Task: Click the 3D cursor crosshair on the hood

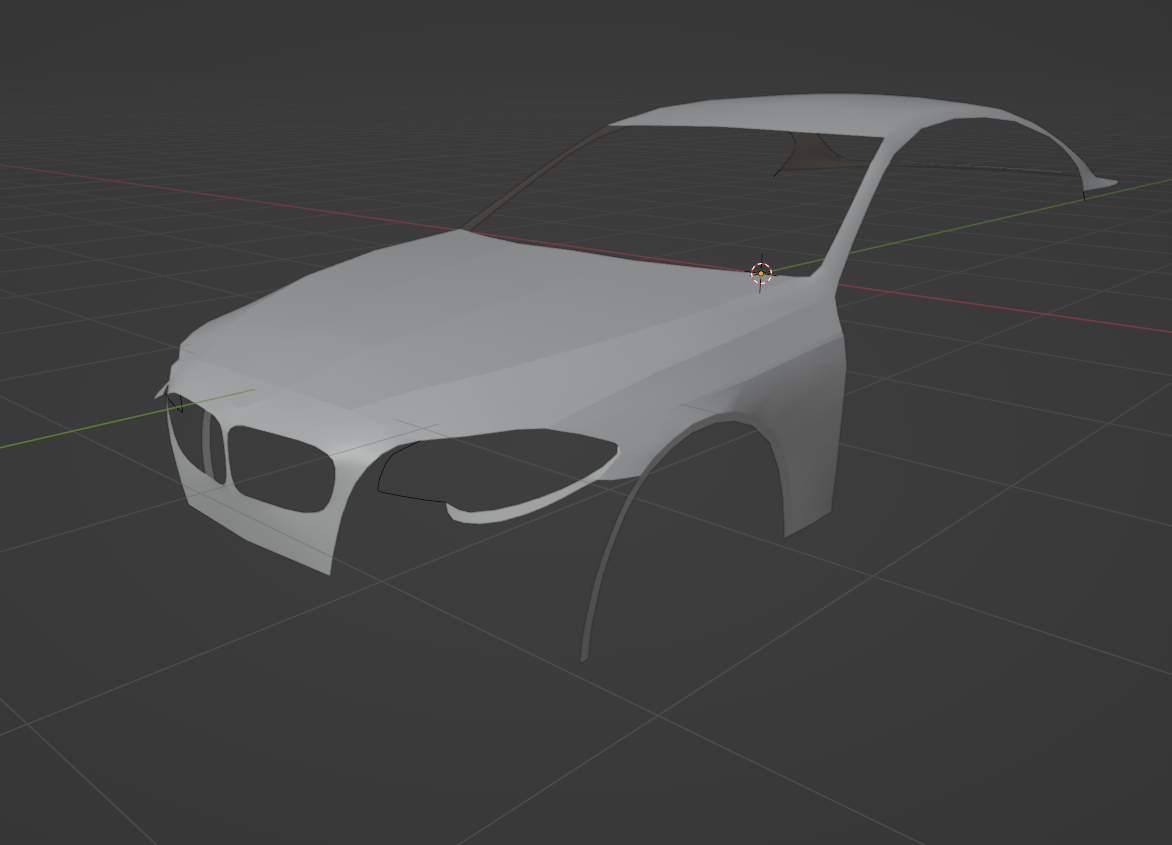Action: click(761, 273)
